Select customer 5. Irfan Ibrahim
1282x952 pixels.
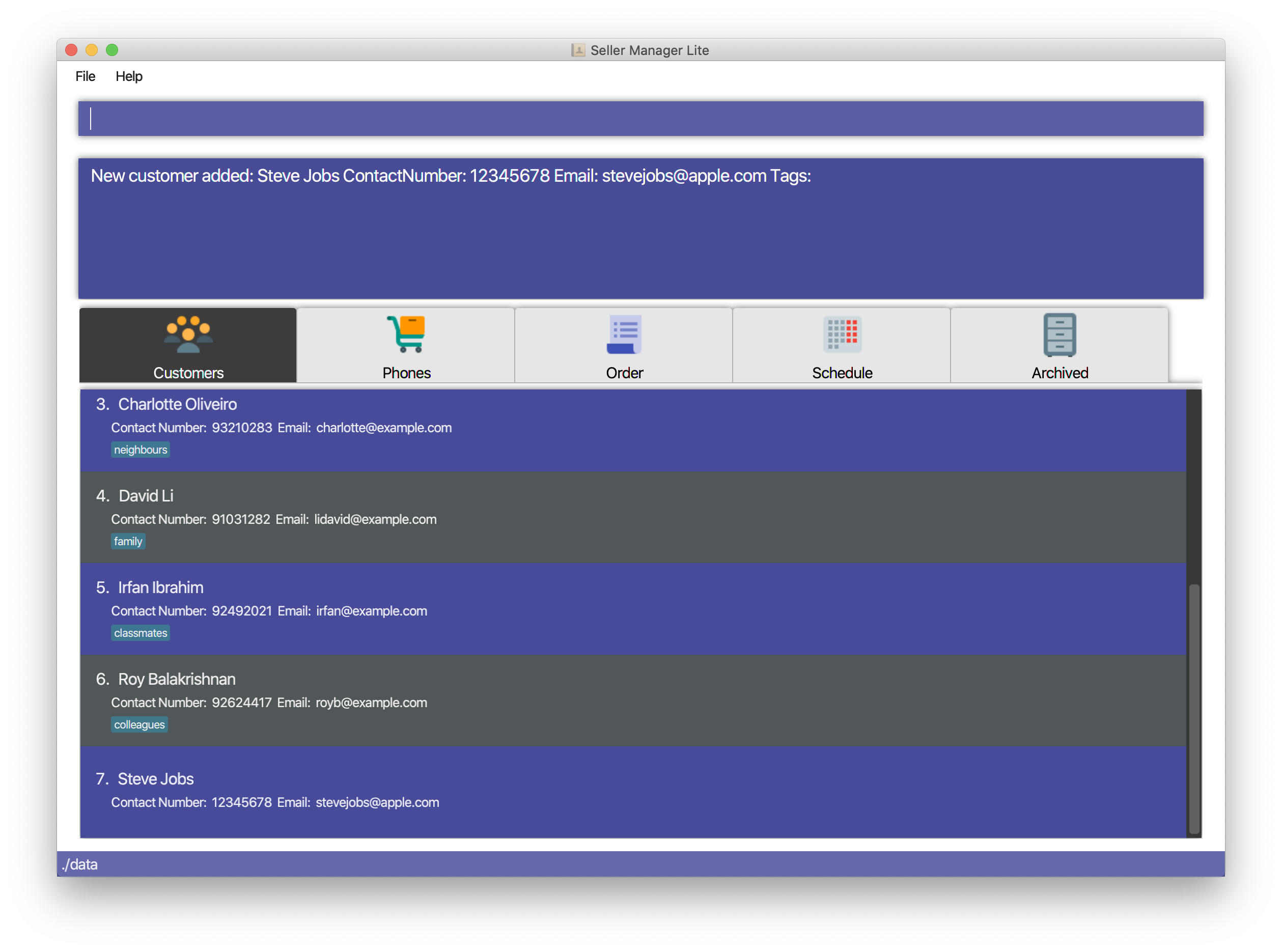point(633,608)
